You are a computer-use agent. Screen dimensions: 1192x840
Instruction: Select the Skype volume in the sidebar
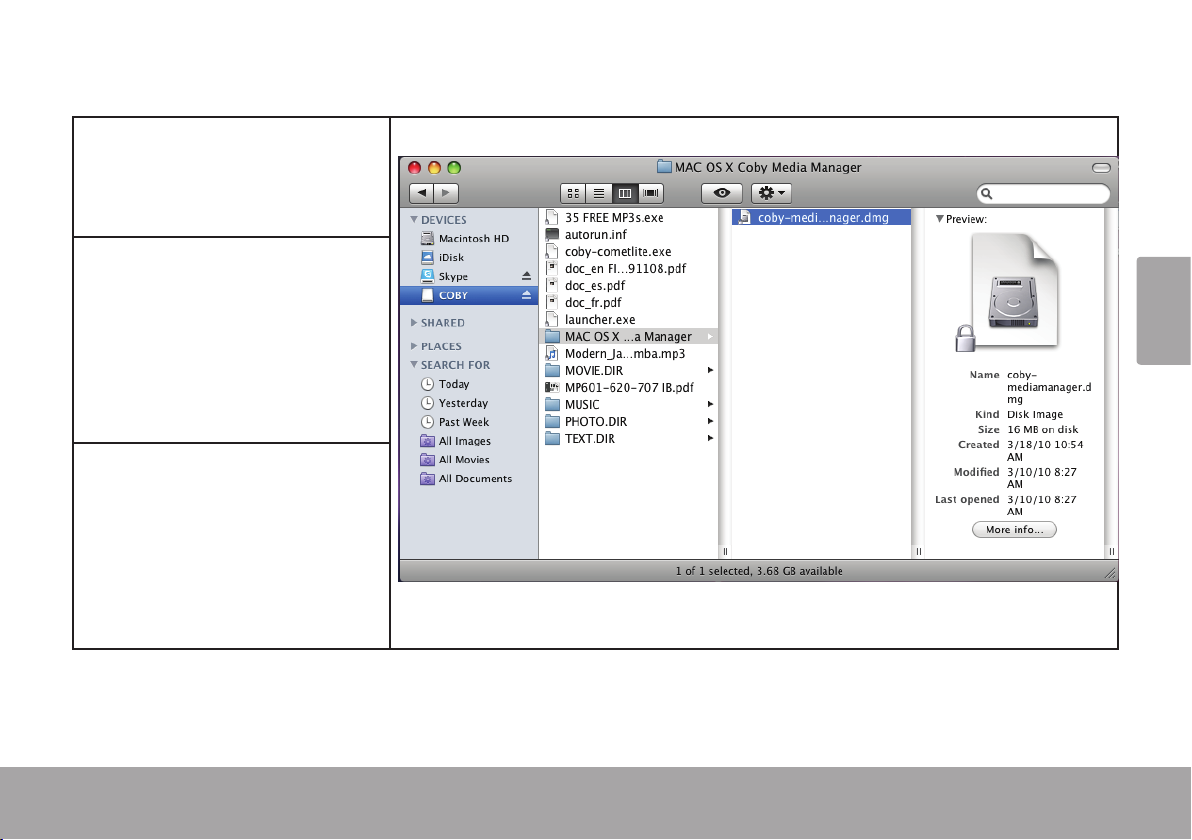coord(469,277)
